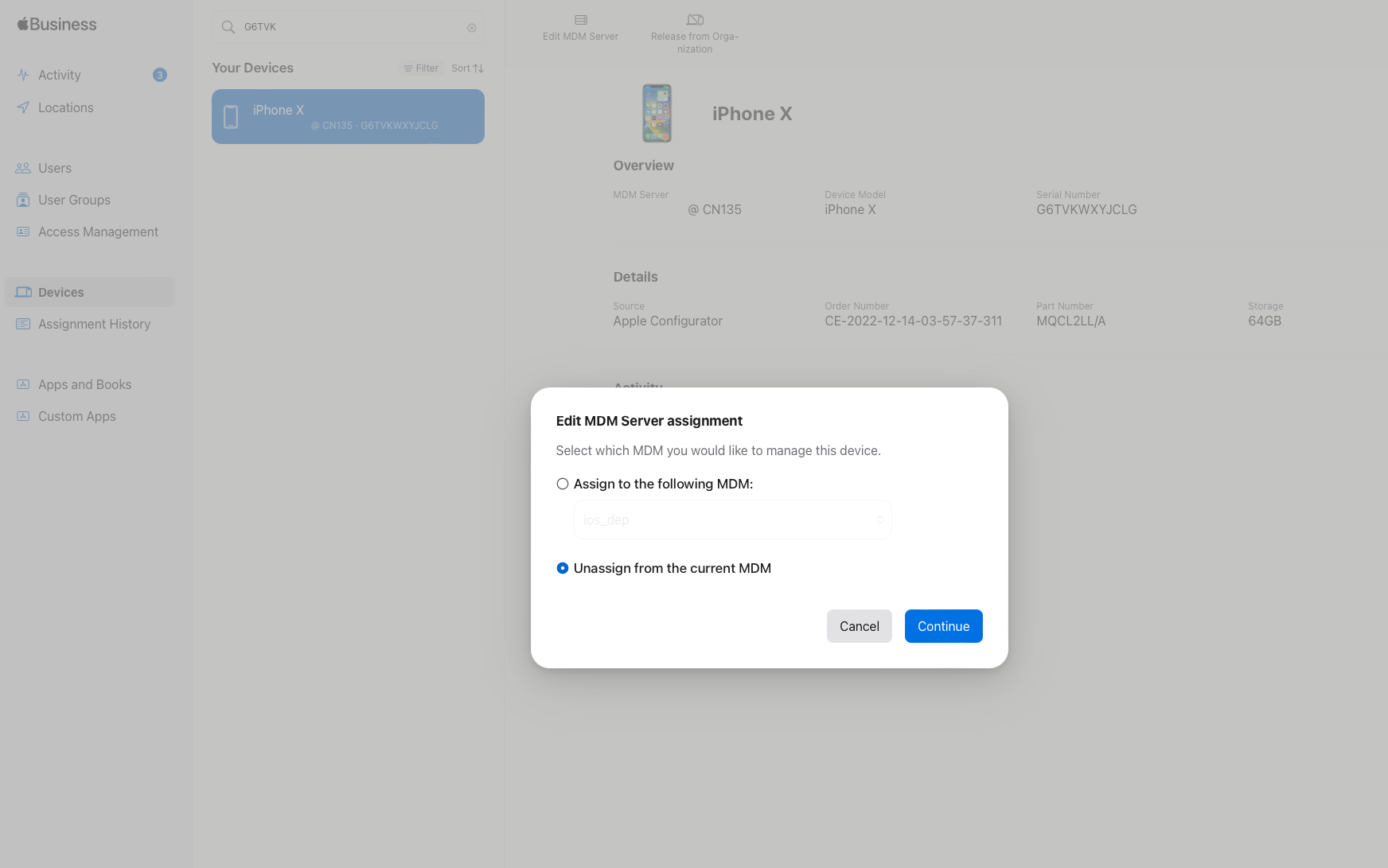
Task: Click the Edit MDM Server toolbar icon
Action: tap(580, 20)
